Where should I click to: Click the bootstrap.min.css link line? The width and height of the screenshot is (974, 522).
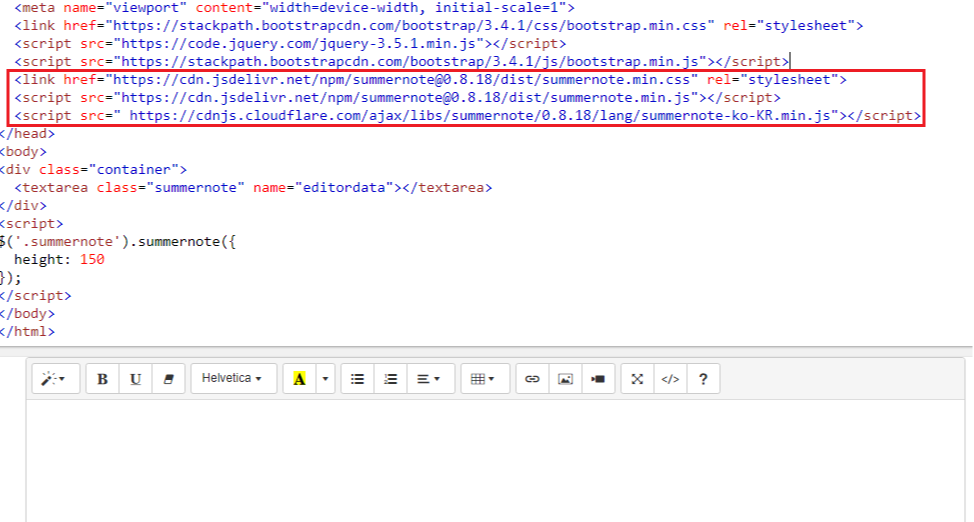(439, 25)
